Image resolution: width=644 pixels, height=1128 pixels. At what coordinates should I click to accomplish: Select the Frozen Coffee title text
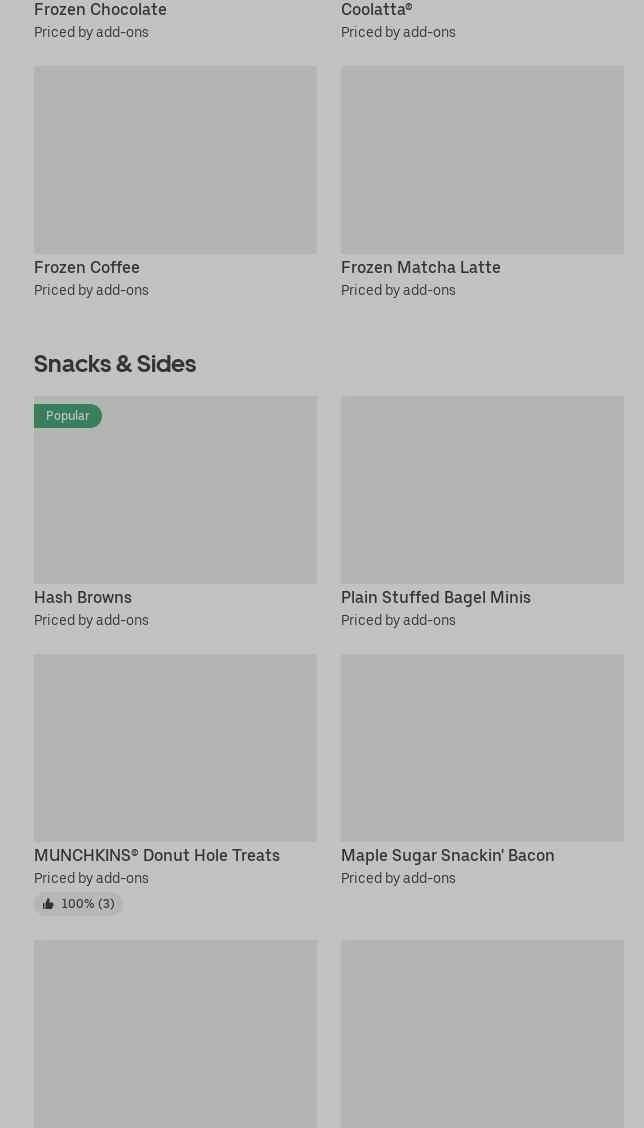point(87,268)
